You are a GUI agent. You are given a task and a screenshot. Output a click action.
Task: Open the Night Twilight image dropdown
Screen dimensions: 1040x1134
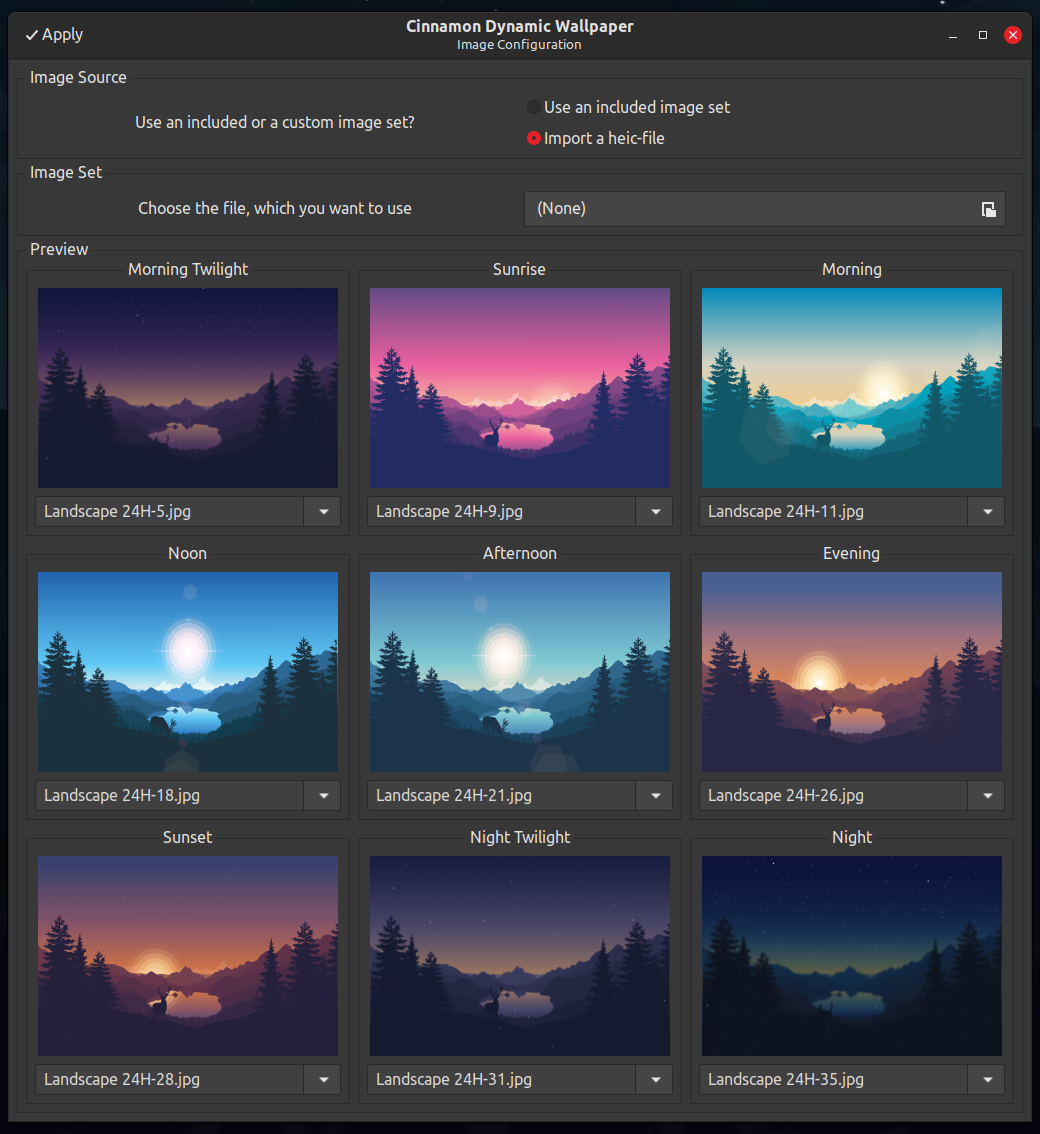655,1080
